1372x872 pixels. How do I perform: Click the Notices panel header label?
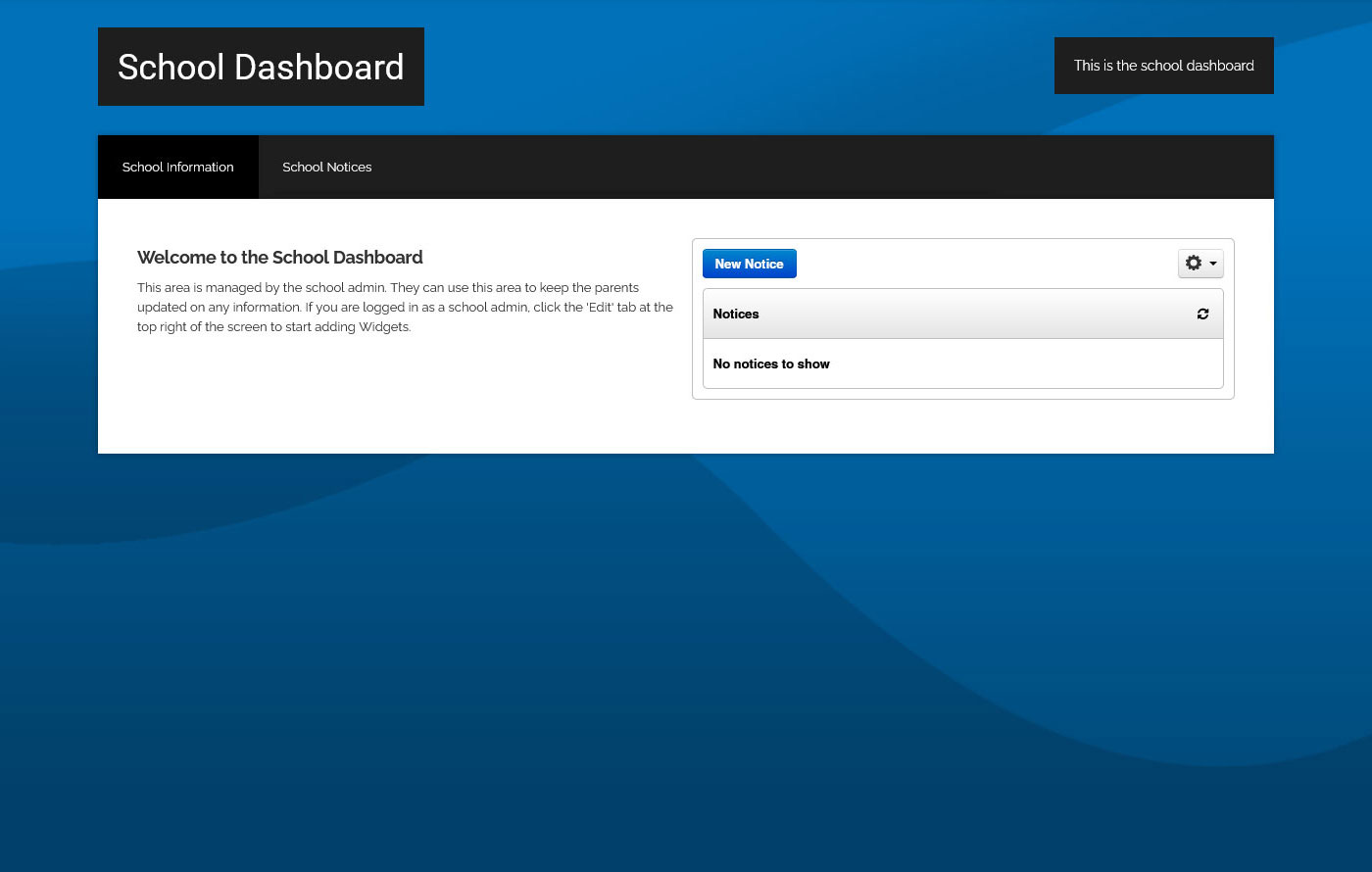tap(736, 315)
